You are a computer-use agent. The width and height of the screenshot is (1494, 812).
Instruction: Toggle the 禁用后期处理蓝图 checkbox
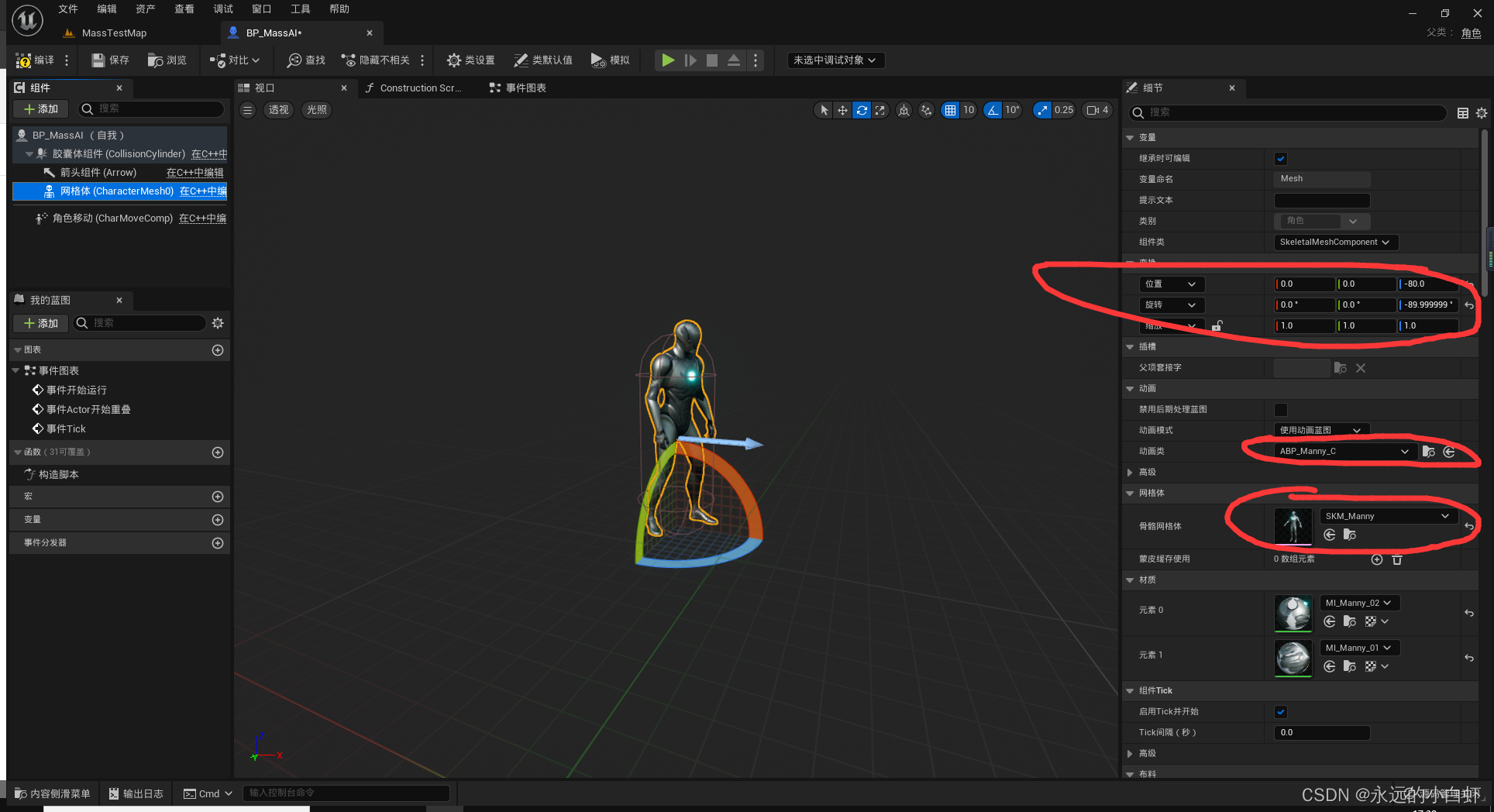click(1280, 409)
